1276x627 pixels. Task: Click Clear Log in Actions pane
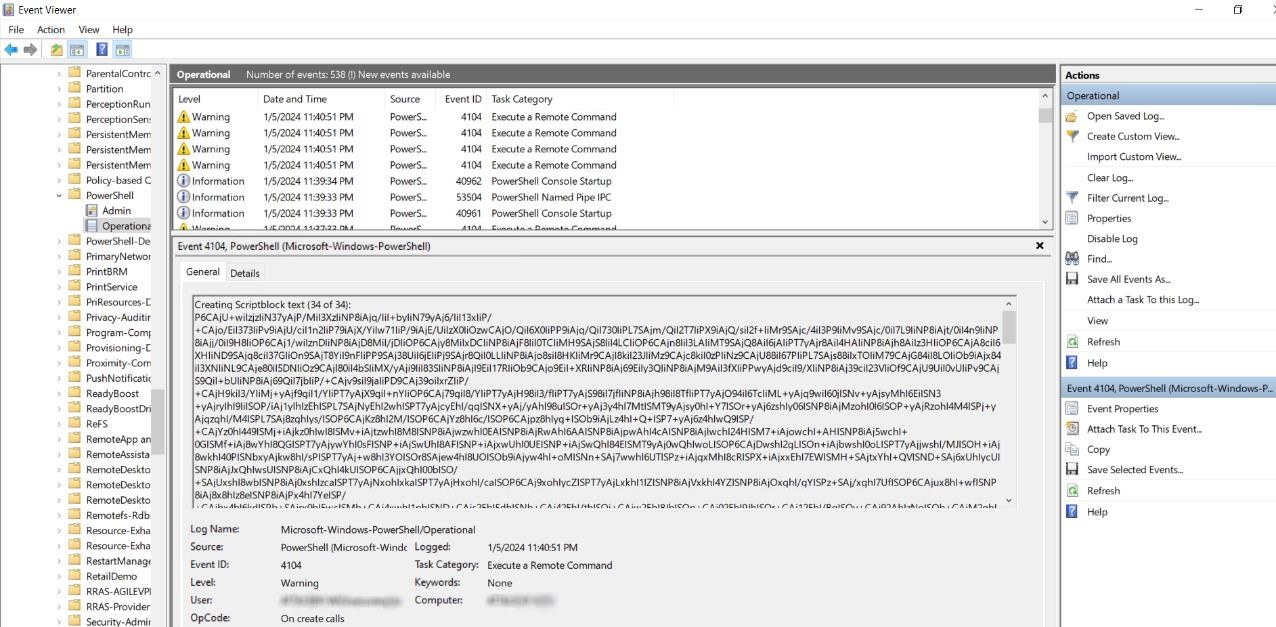click(x=1109, y=178)
